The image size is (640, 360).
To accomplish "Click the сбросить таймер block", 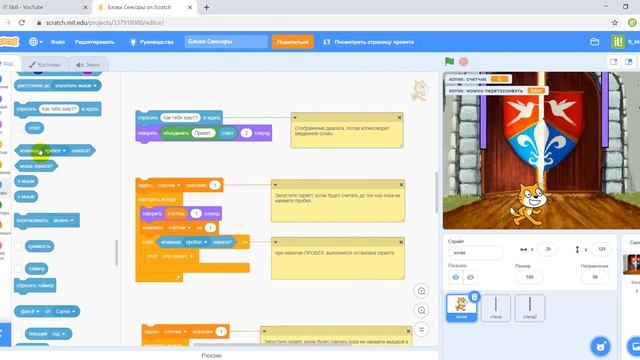I will [x=35, y=286].
